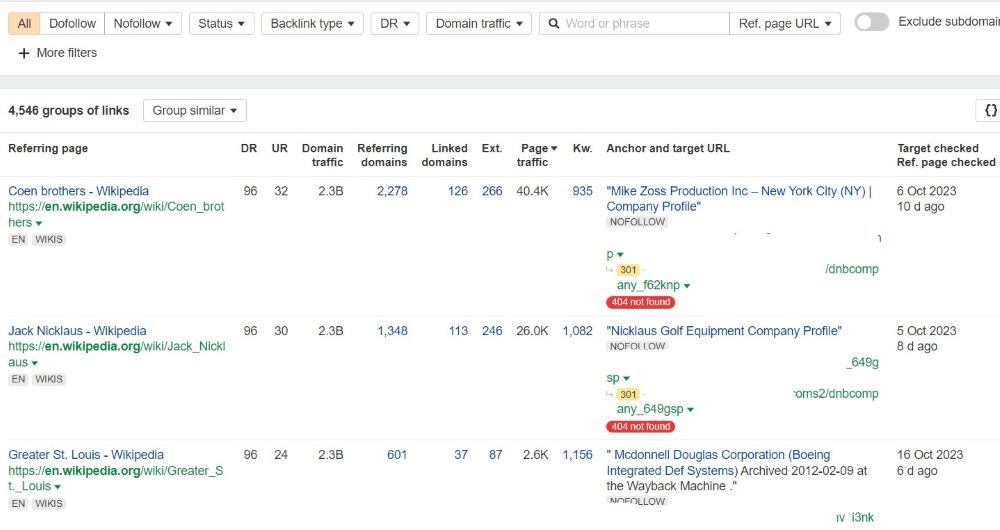1000x530 pixels.
Task: Open the Domain traffic filter dropdown
Action: tap(479, 24)
